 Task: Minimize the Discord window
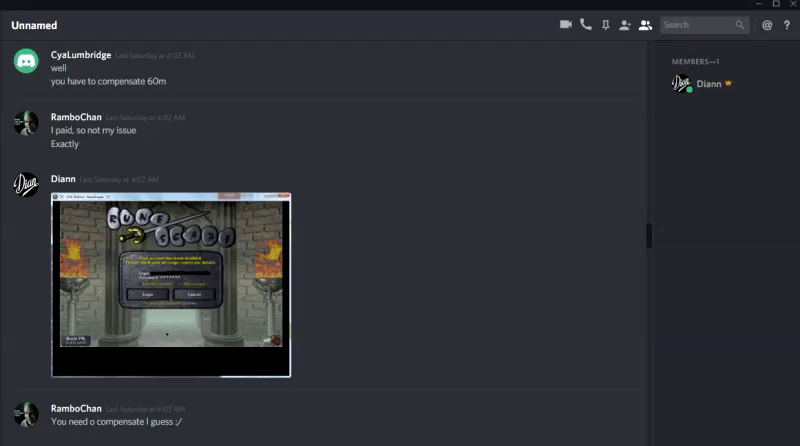click(x=759, y=4)
